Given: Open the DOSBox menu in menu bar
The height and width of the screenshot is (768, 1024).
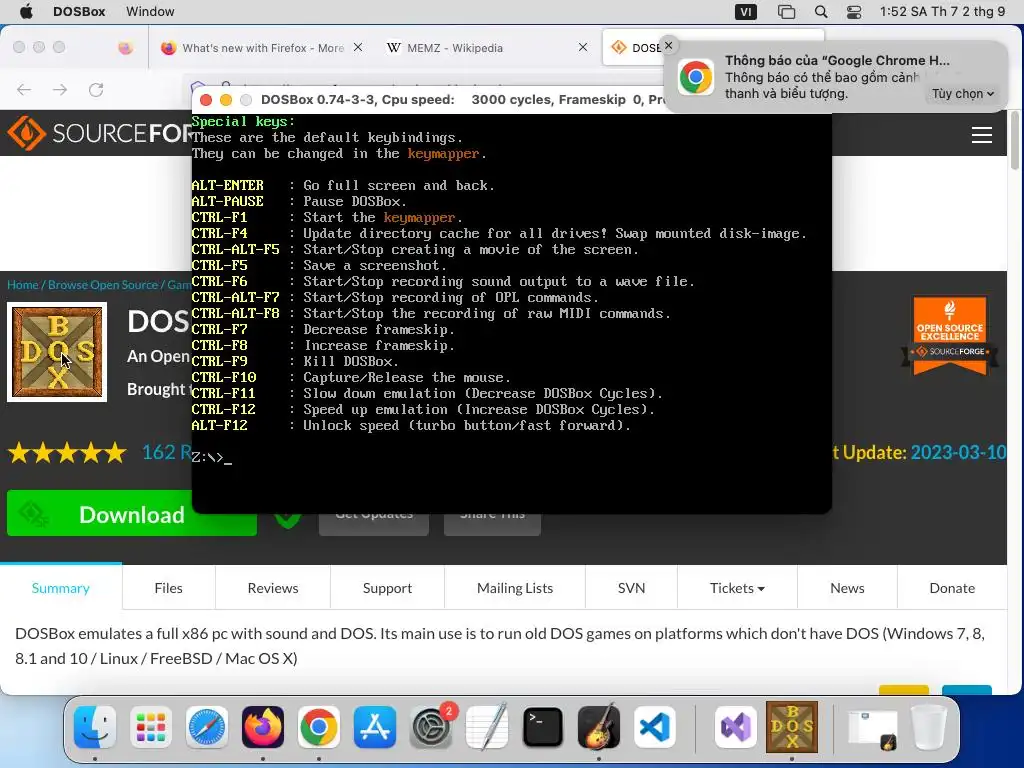Looking at the screenshot, I should 79,12.
